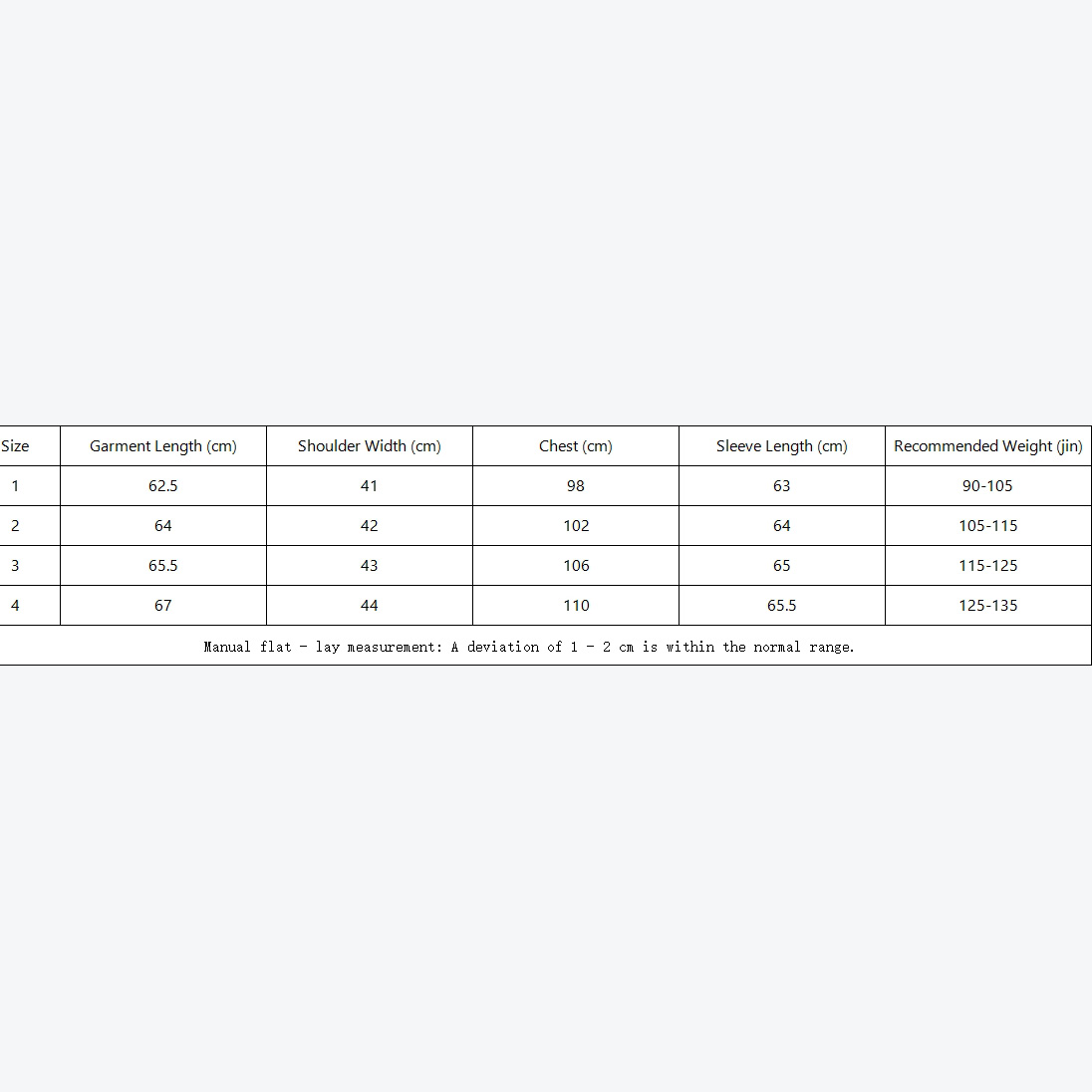The width and height of the screenshot is (1092, 1092).
Task: Click the shoulder width value 43
Action: (x=370, y=566)
